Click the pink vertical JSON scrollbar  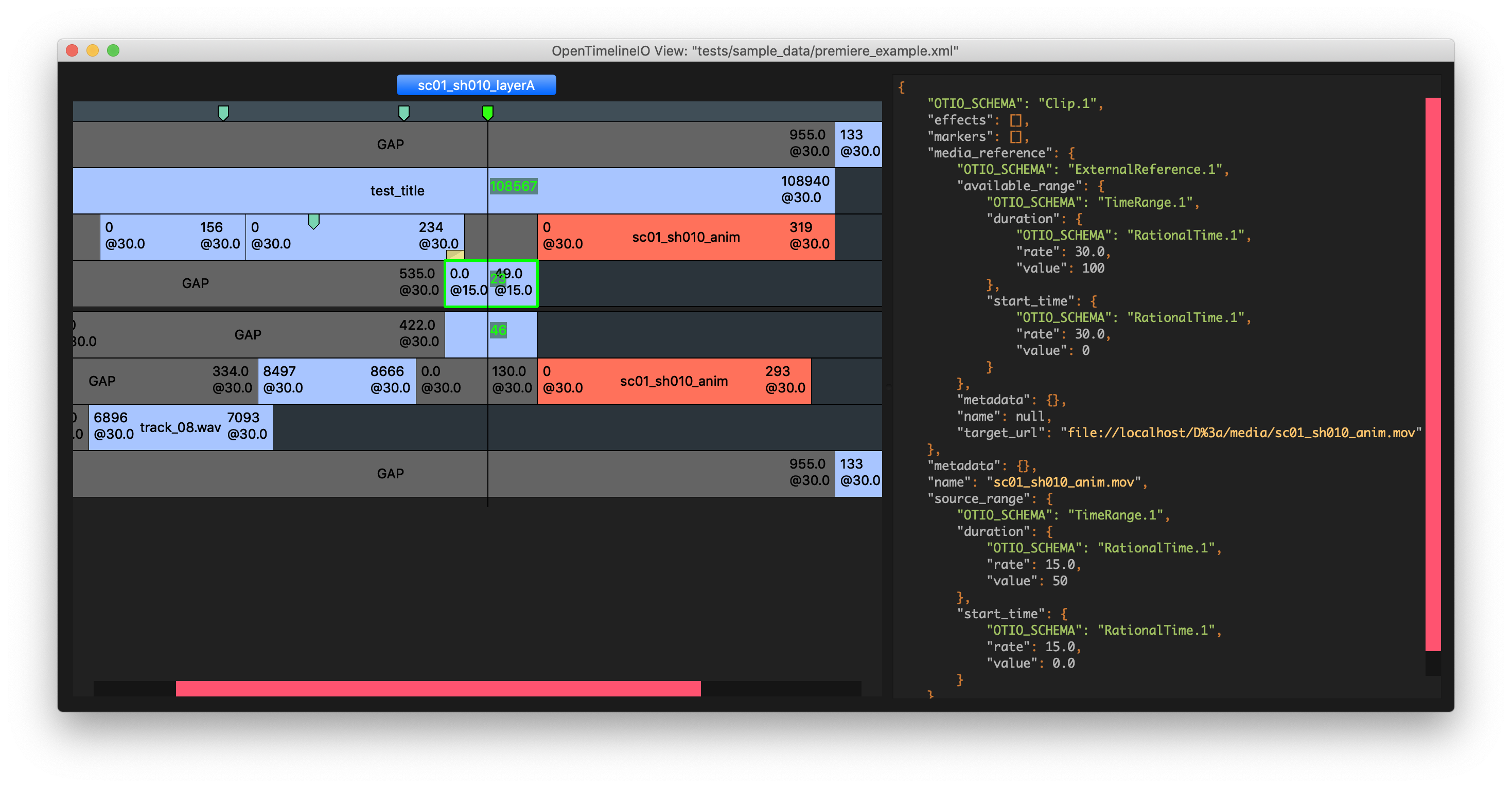[1433, 373]
